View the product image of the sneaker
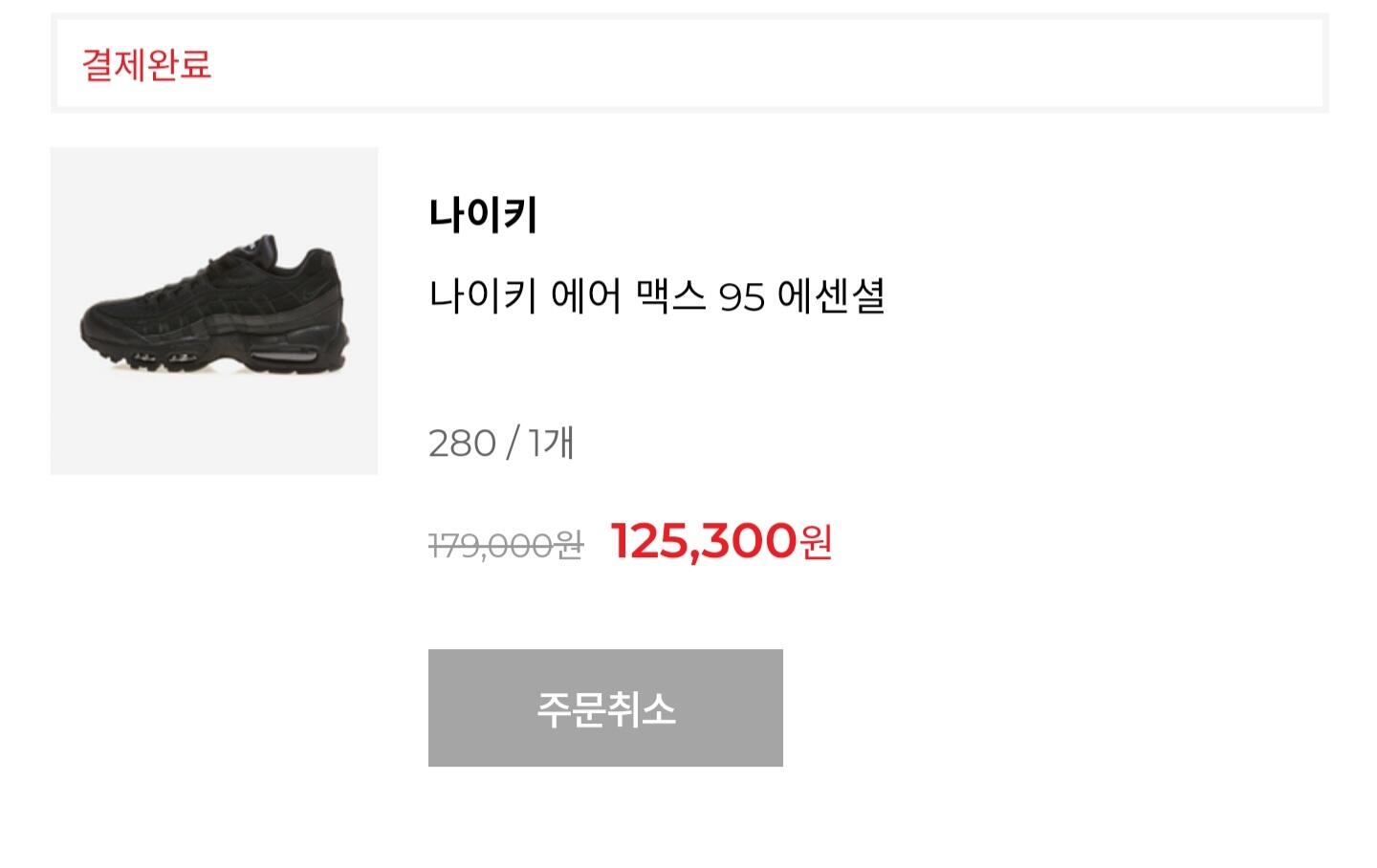 point(214,311)
